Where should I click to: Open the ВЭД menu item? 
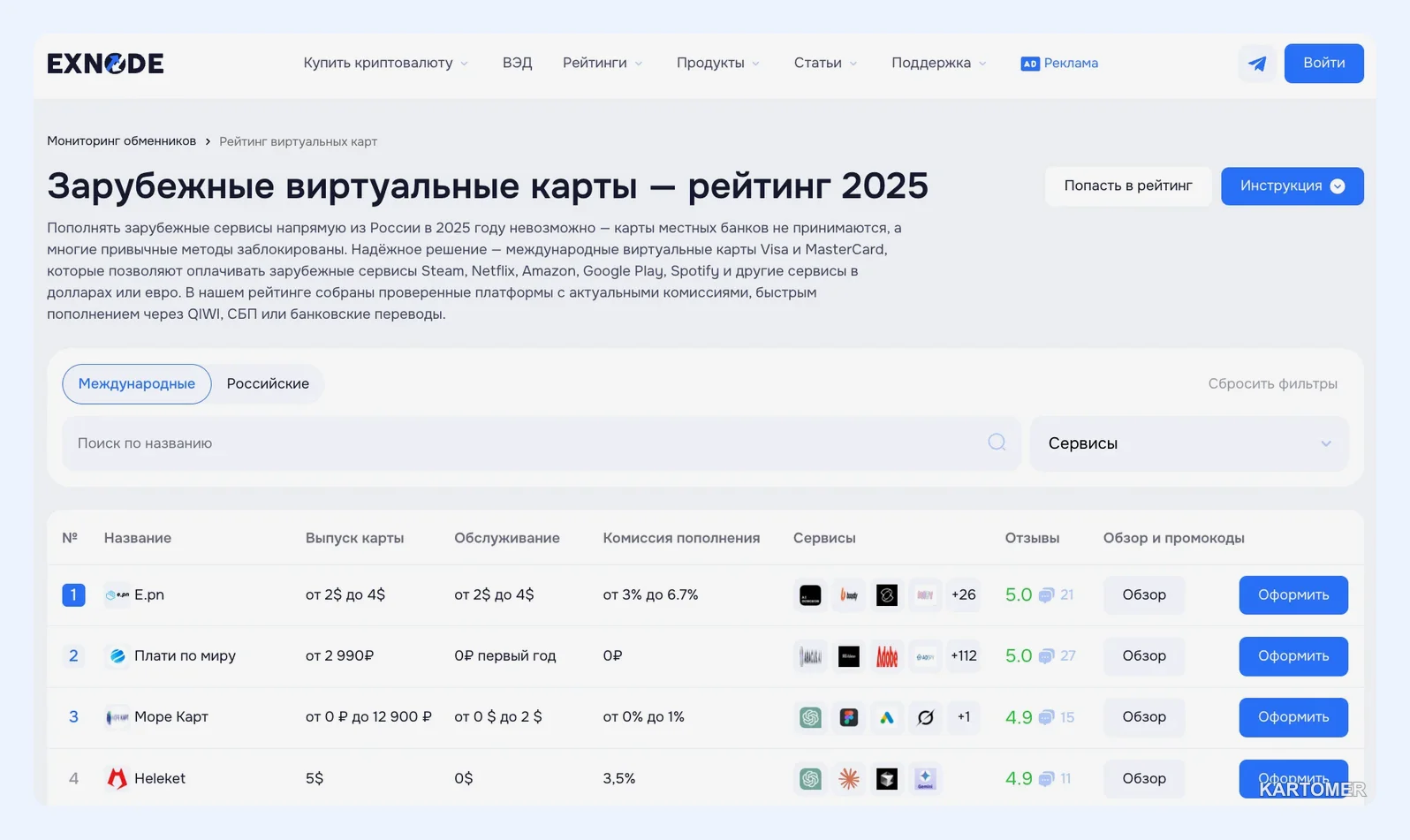pos(517,63)
